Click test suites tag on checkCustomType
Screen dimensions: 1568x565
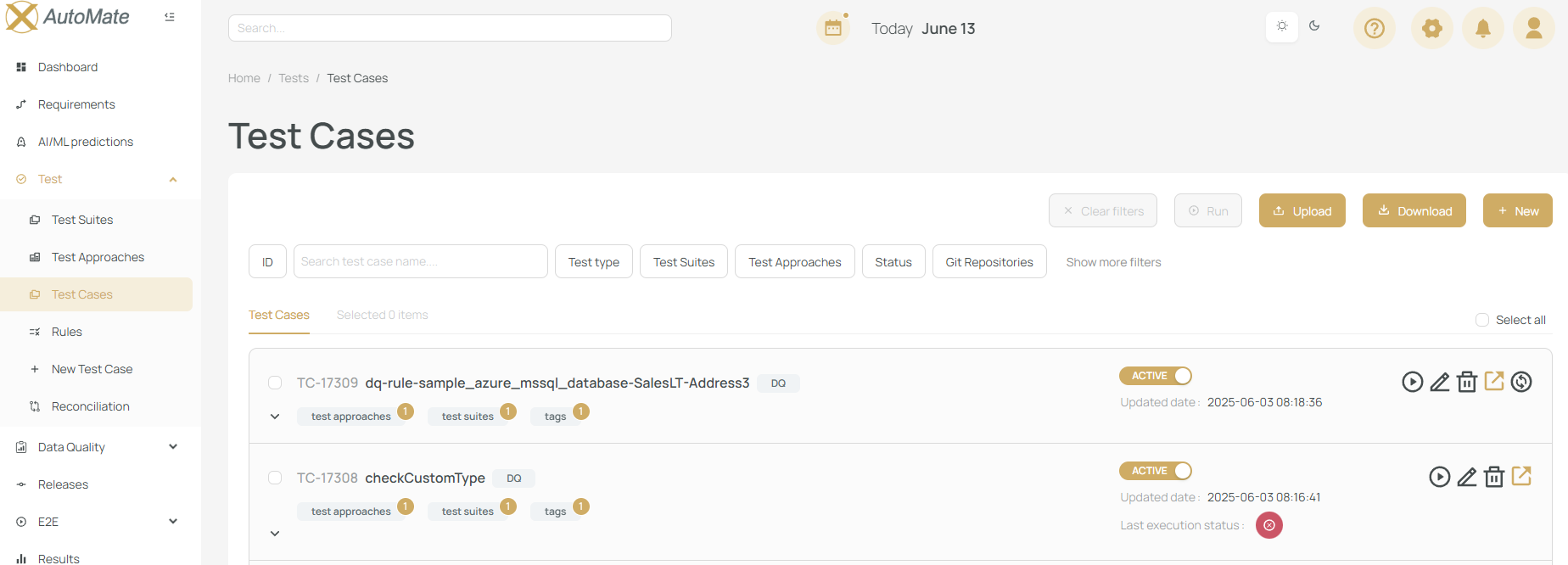click(x=468, y=512)
